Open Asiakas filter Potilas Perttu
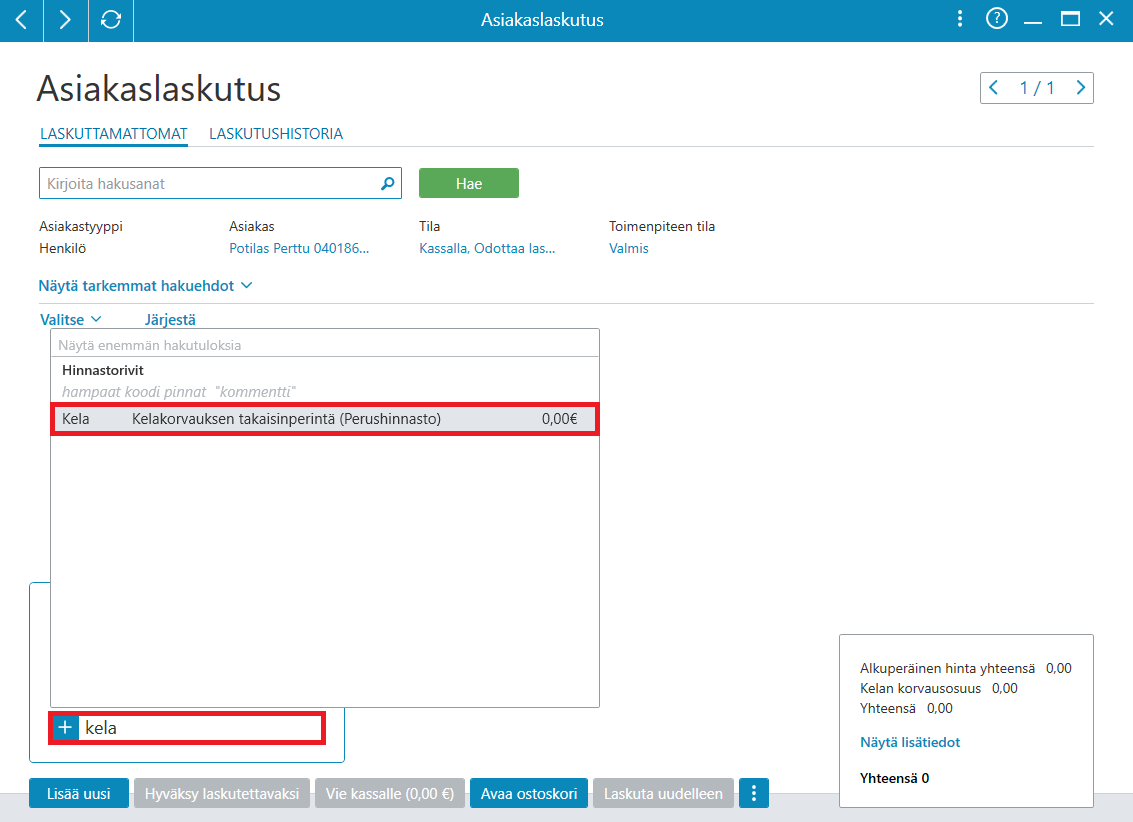 click(299, 248)
